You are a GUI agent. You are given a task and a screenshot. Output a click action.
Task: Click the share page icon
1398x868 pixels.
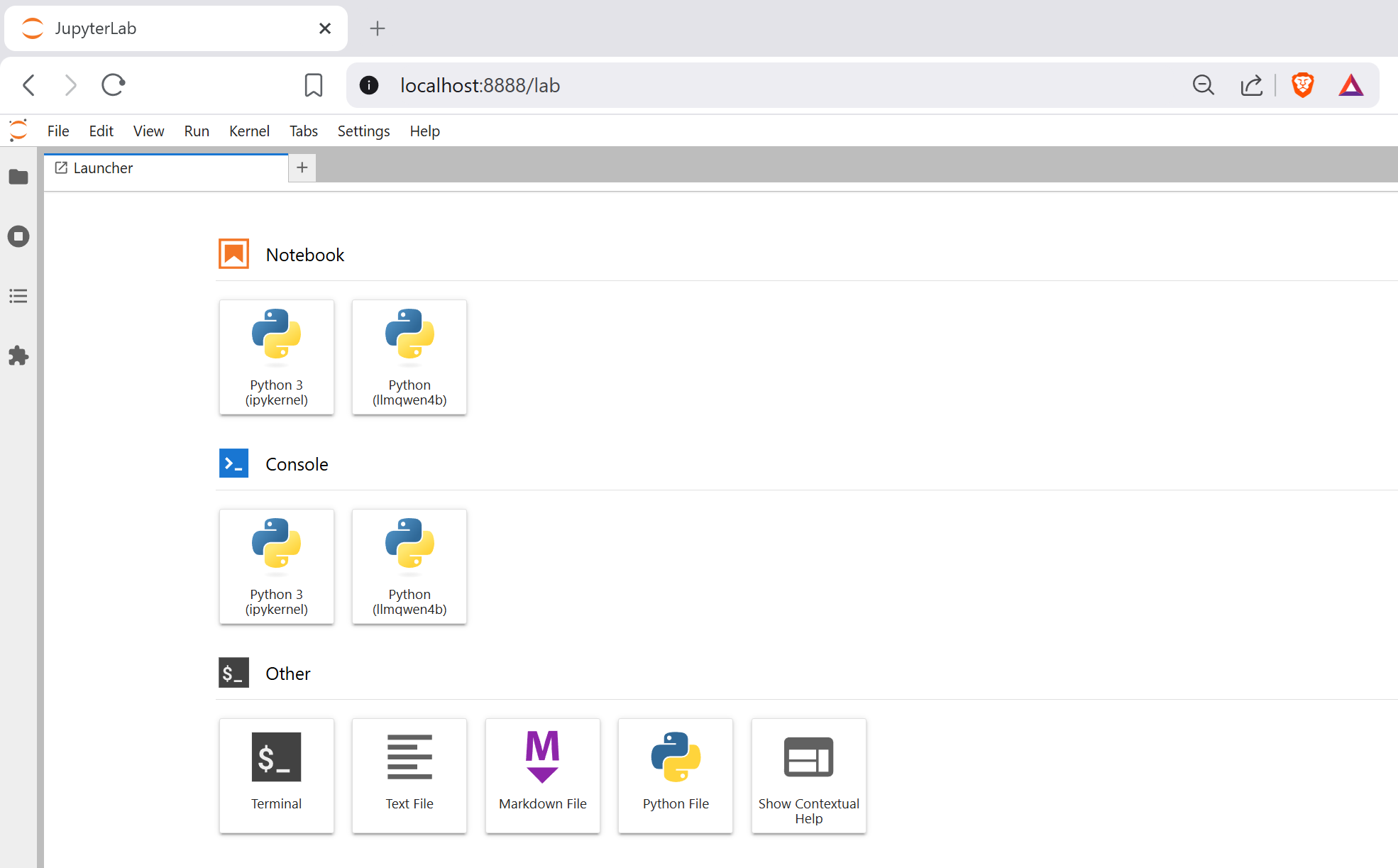click(x=1252, y=85)
